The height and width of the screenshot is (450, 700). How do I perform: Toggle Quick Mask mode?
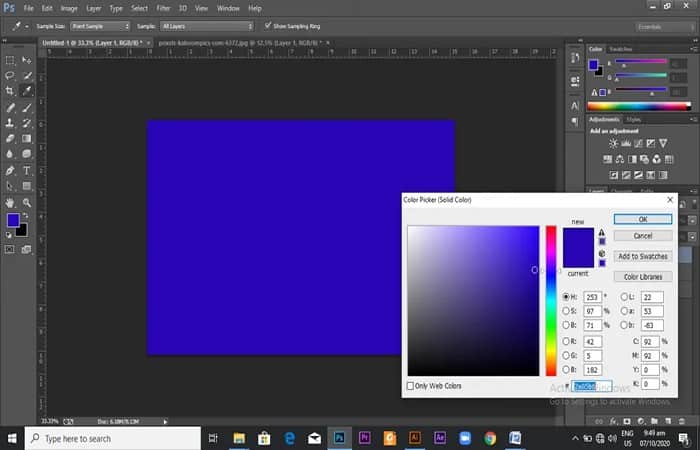9,250
